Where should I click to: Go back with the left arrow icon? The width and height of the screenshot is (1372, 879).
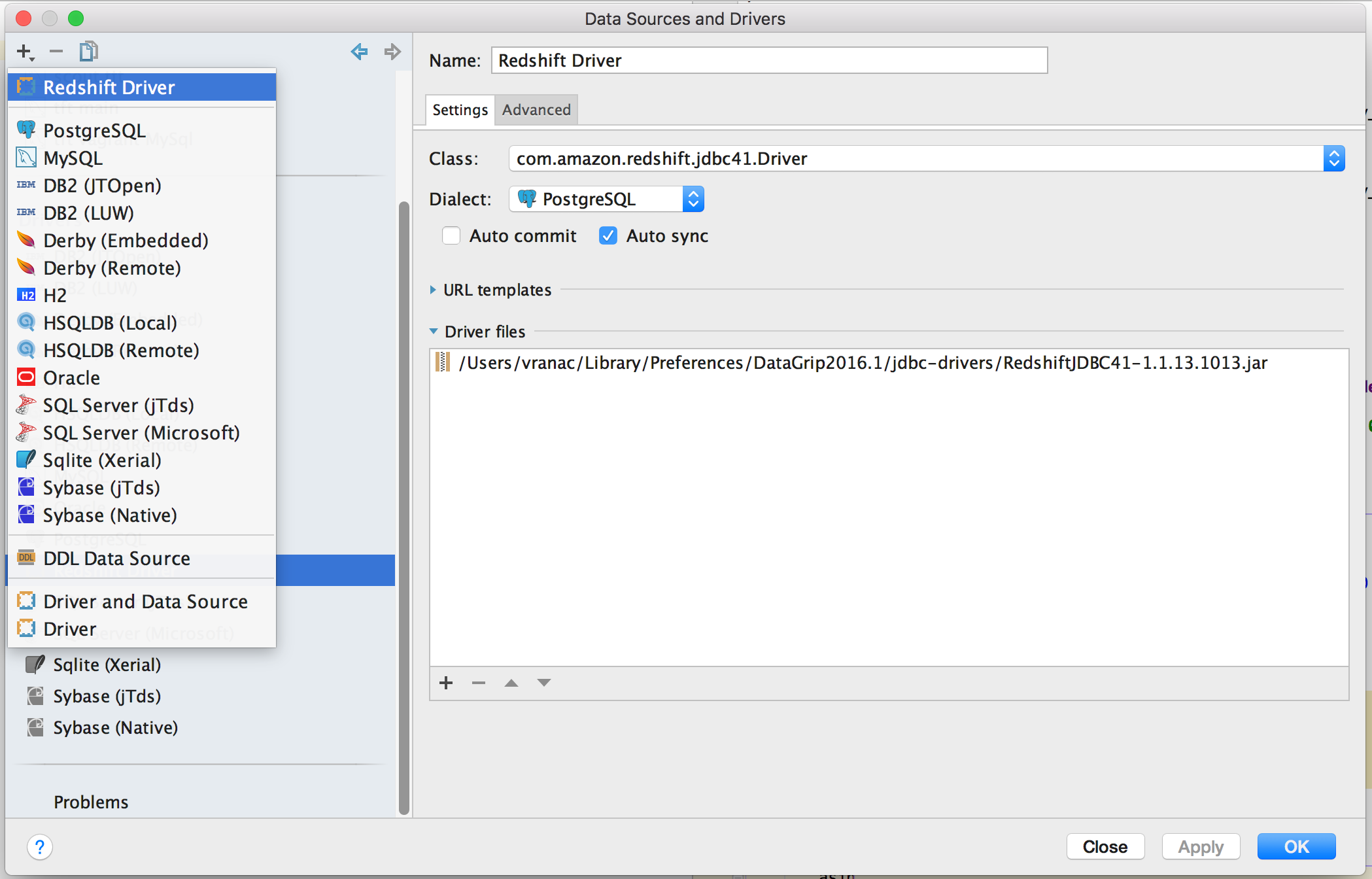coord(359,51)
